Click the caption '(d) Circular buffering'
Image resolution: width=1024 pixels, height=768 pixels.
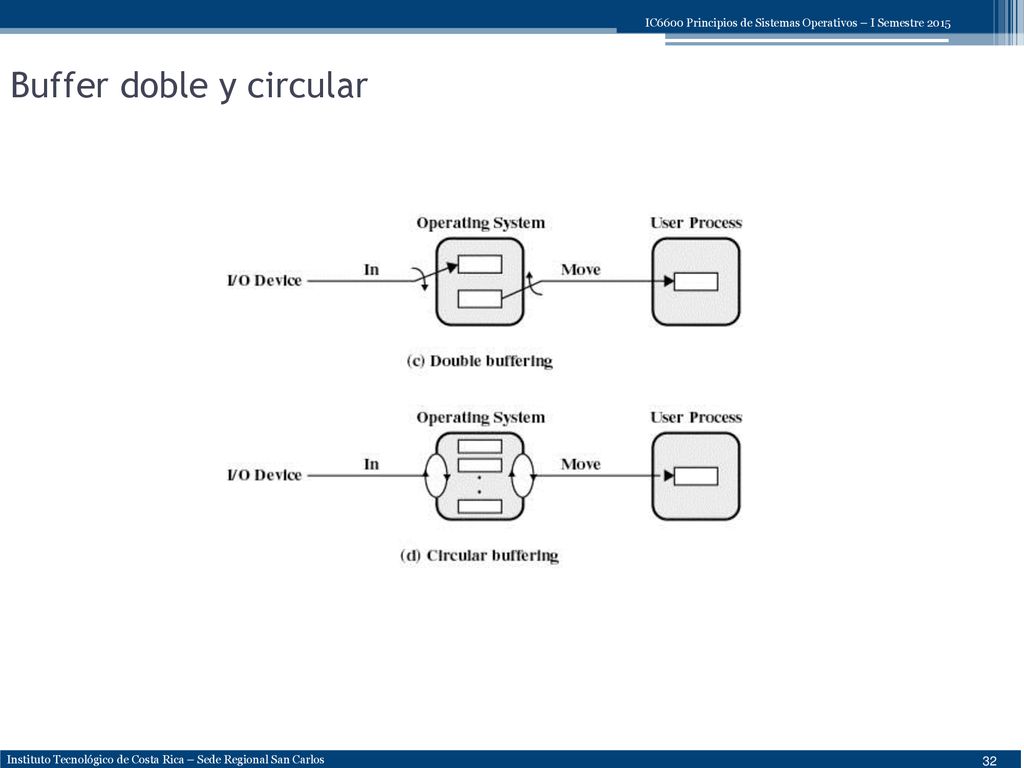click(479, 556)
